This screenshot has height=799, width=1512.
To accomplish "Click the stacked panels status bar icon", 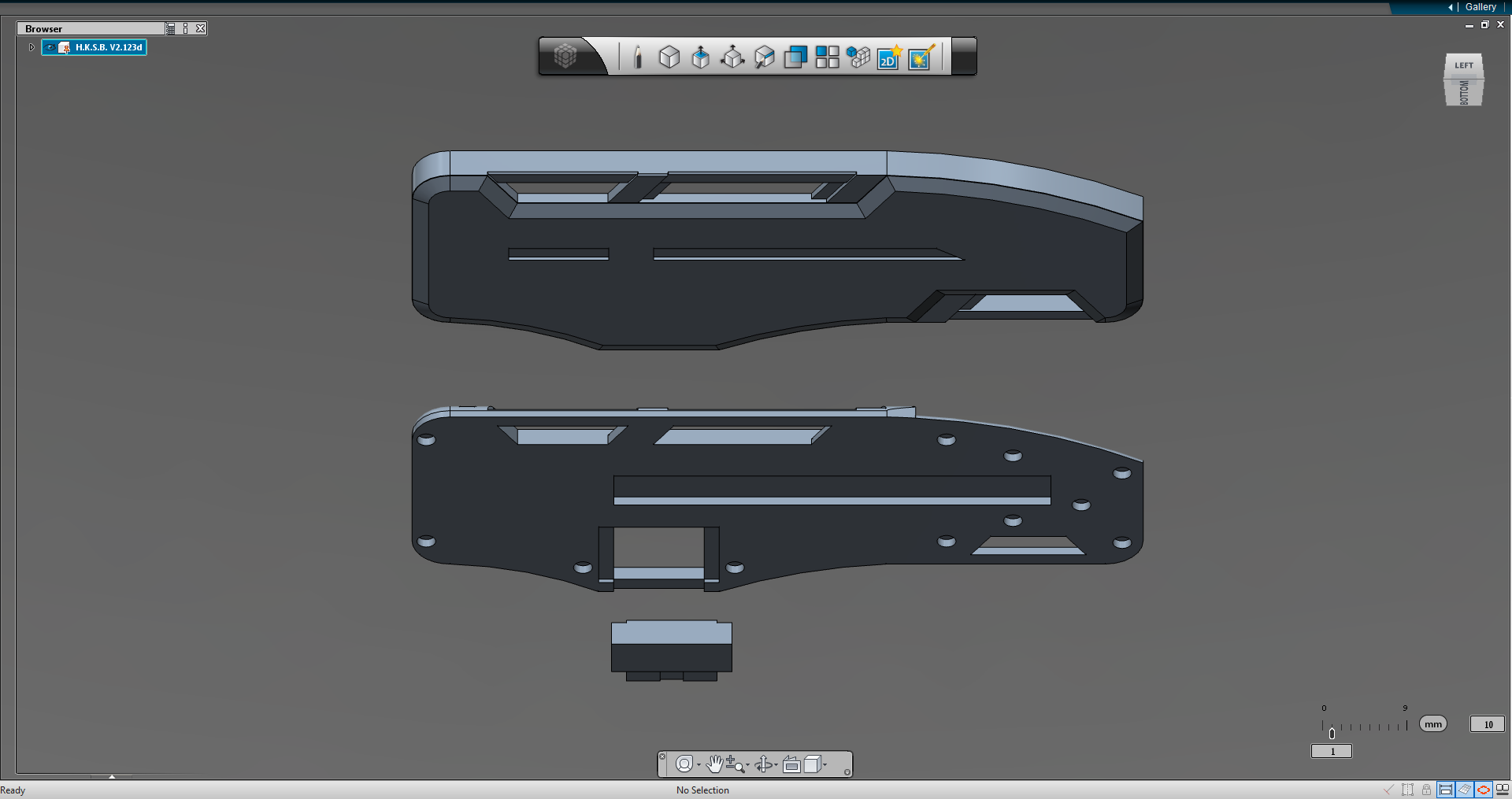I will 1503,790.
